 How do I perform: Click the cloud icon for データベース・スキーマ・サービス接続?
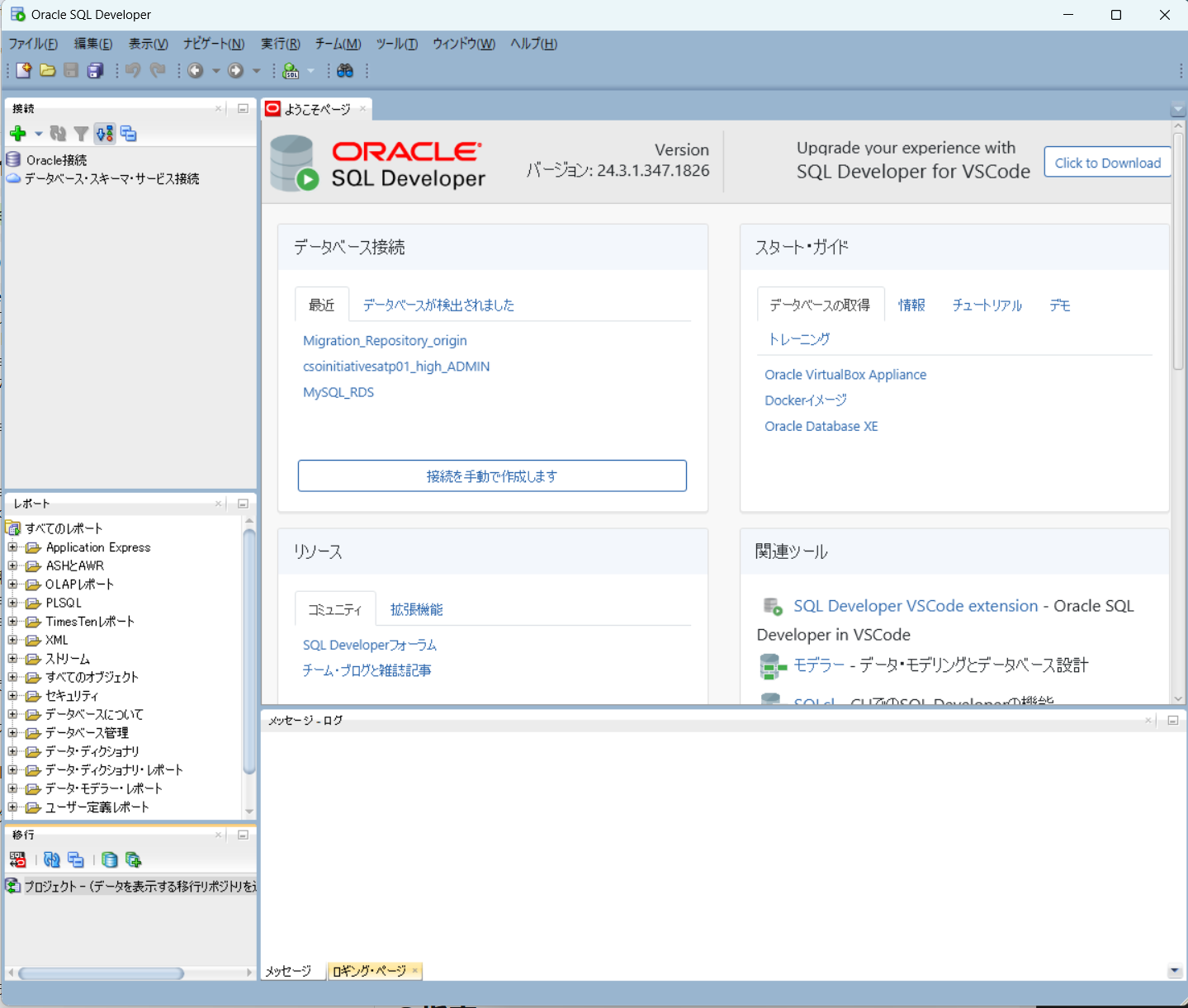pos(14,178)
